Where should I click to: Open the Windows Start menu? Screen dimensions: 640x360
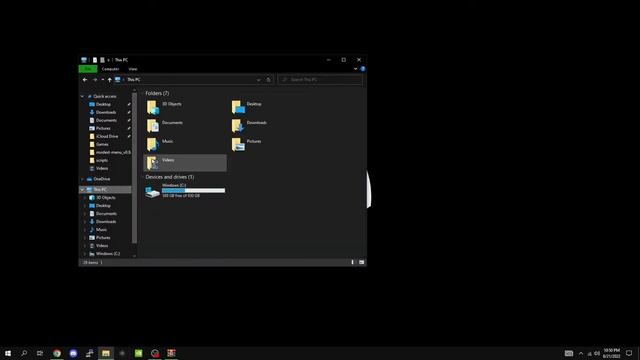coord(8,353)
